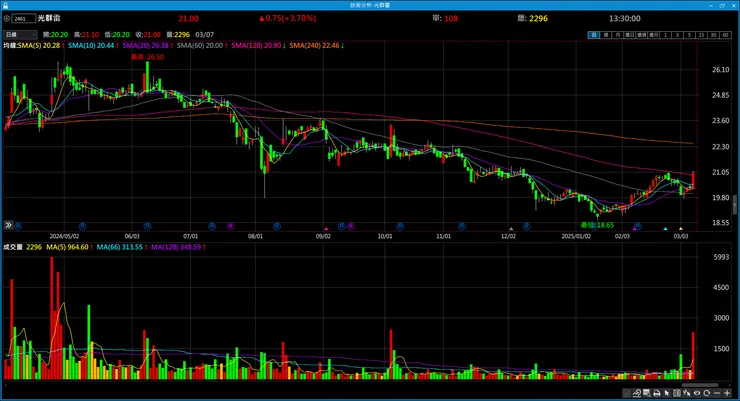740x401 pixels.
Task: Click the total volume 2296 in header
Action: [x=538, y=18]
